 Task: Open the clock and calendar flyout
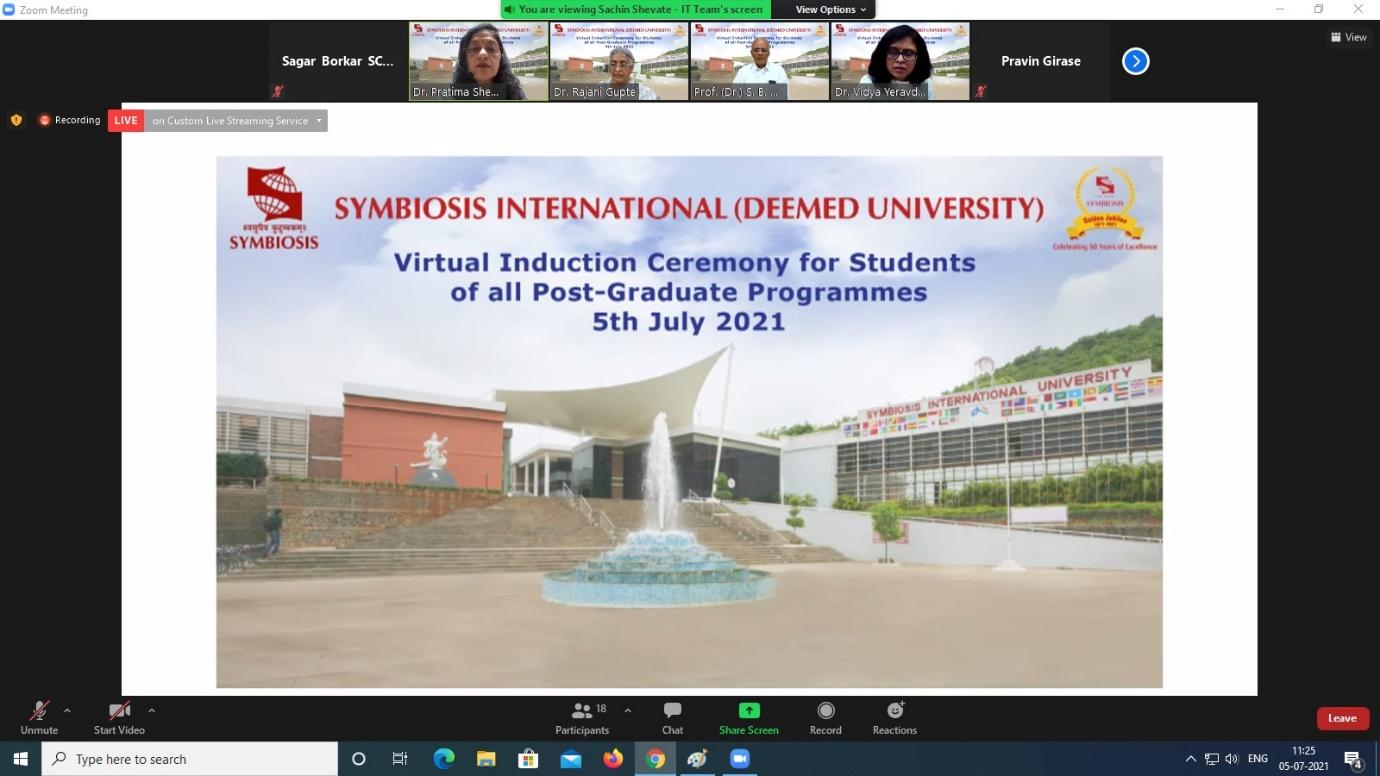(x=1304, y=759)
